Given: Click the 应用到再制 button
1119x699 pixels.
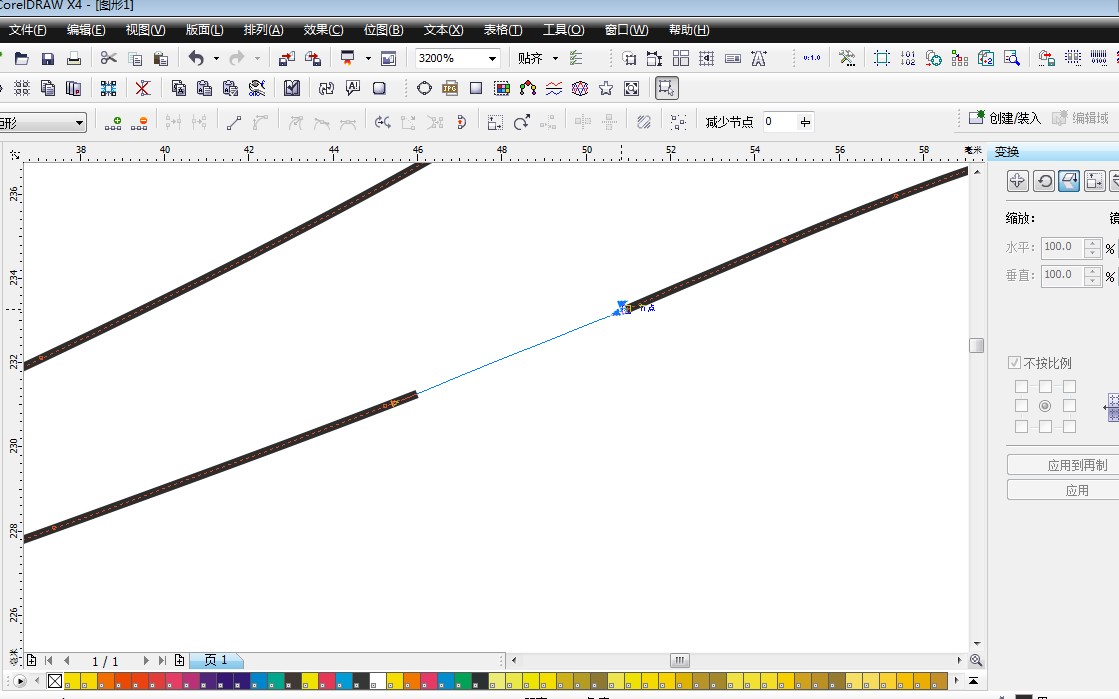Looking at the screenshot, I should (x=1063, y=465).
